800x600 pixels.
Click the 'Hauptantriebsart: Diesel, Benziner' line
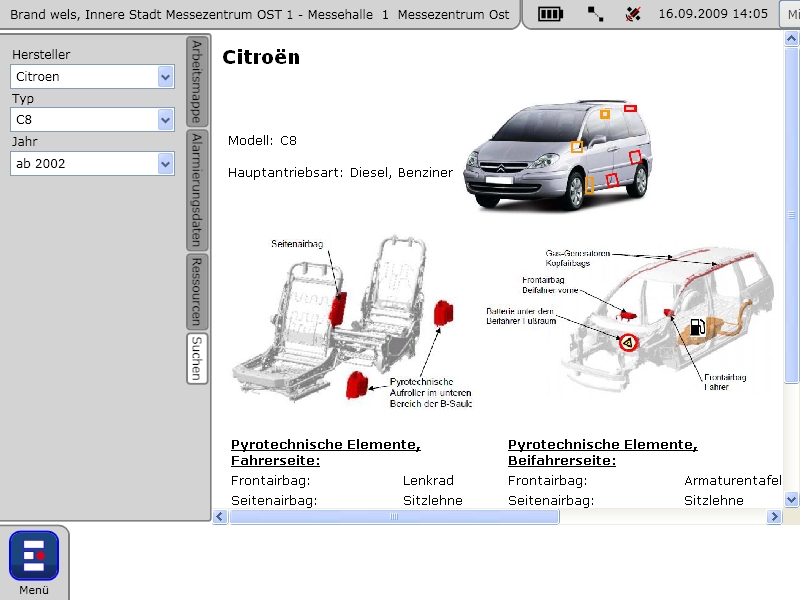(x=340, y=173)
